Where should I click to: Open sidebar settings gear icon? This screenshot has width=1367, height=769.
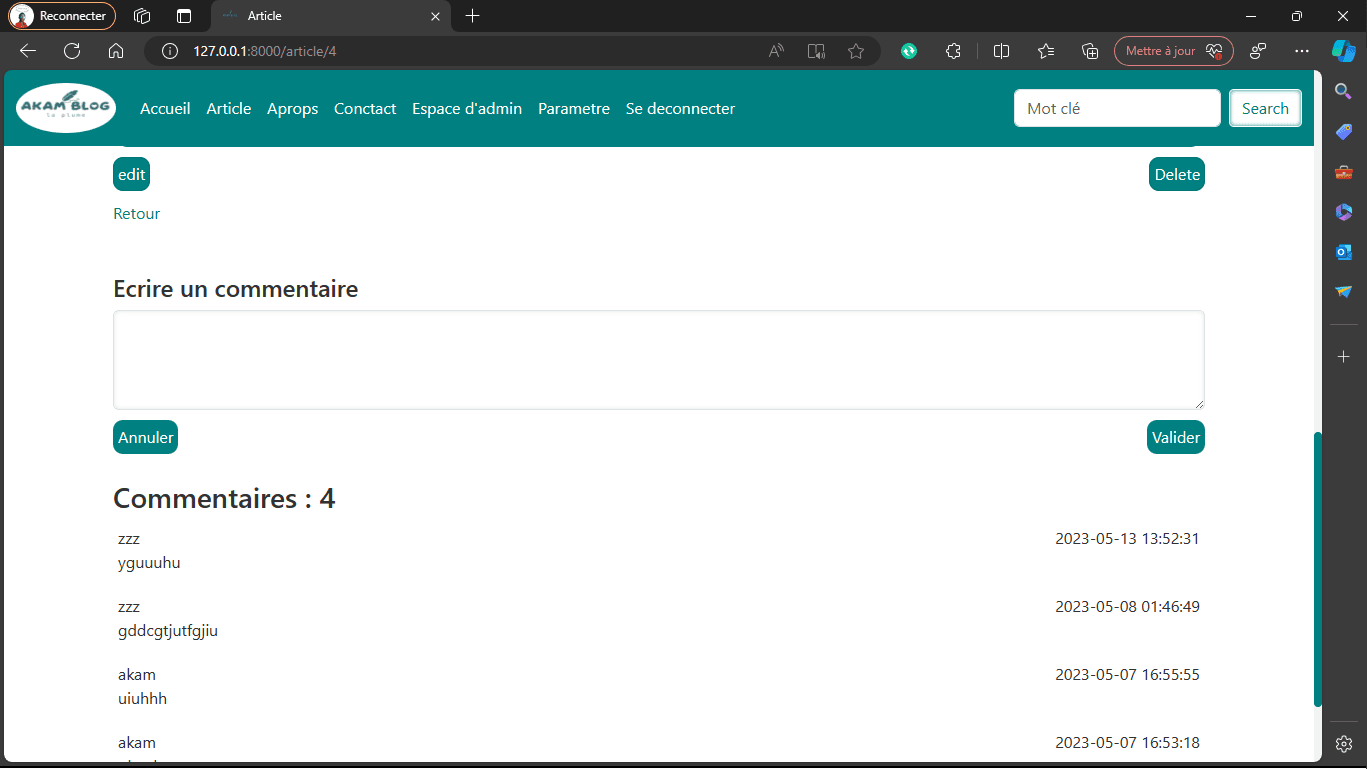(1344, 744)
